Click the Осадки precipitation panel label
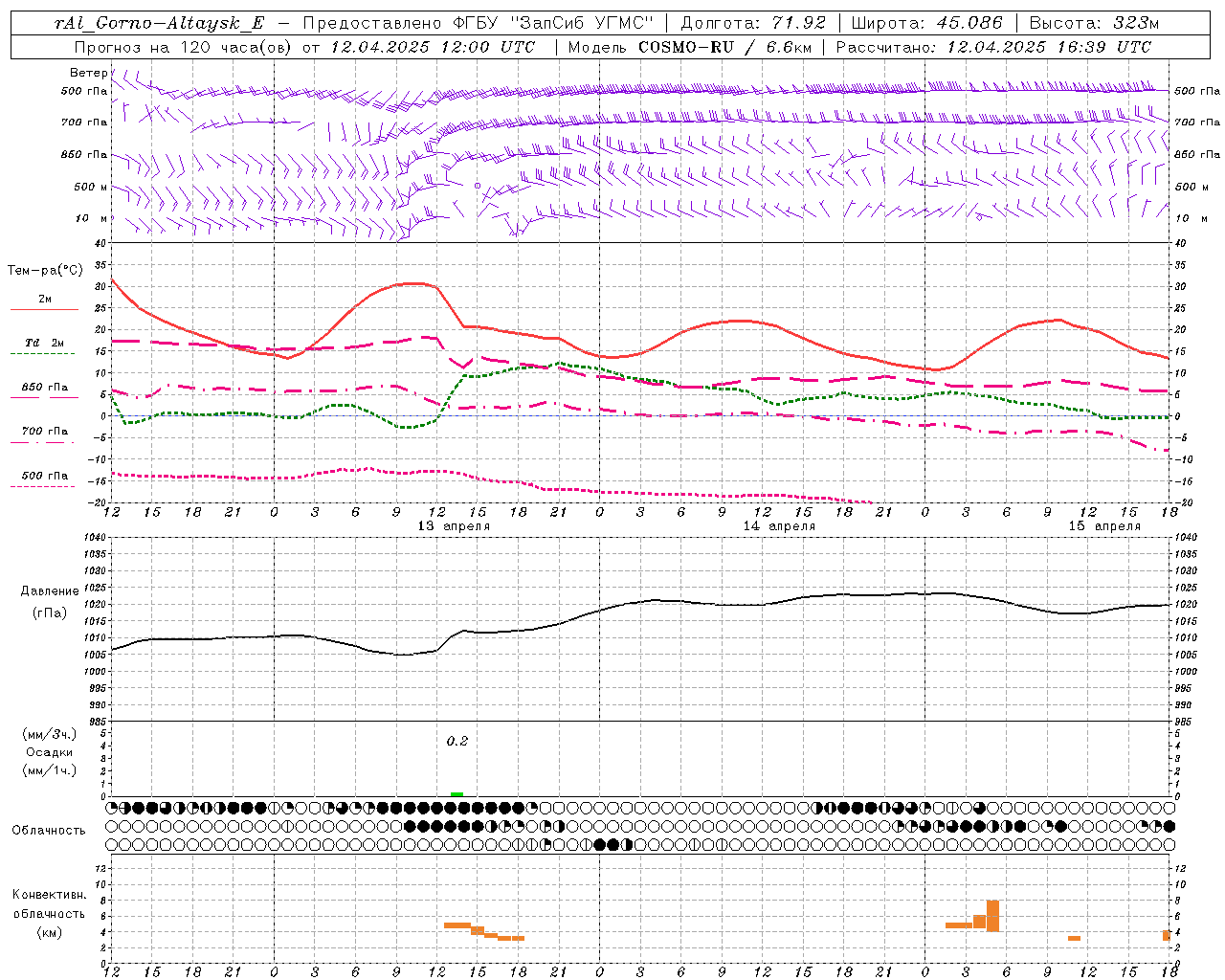 pyautogui.click(x=50, y=752)
